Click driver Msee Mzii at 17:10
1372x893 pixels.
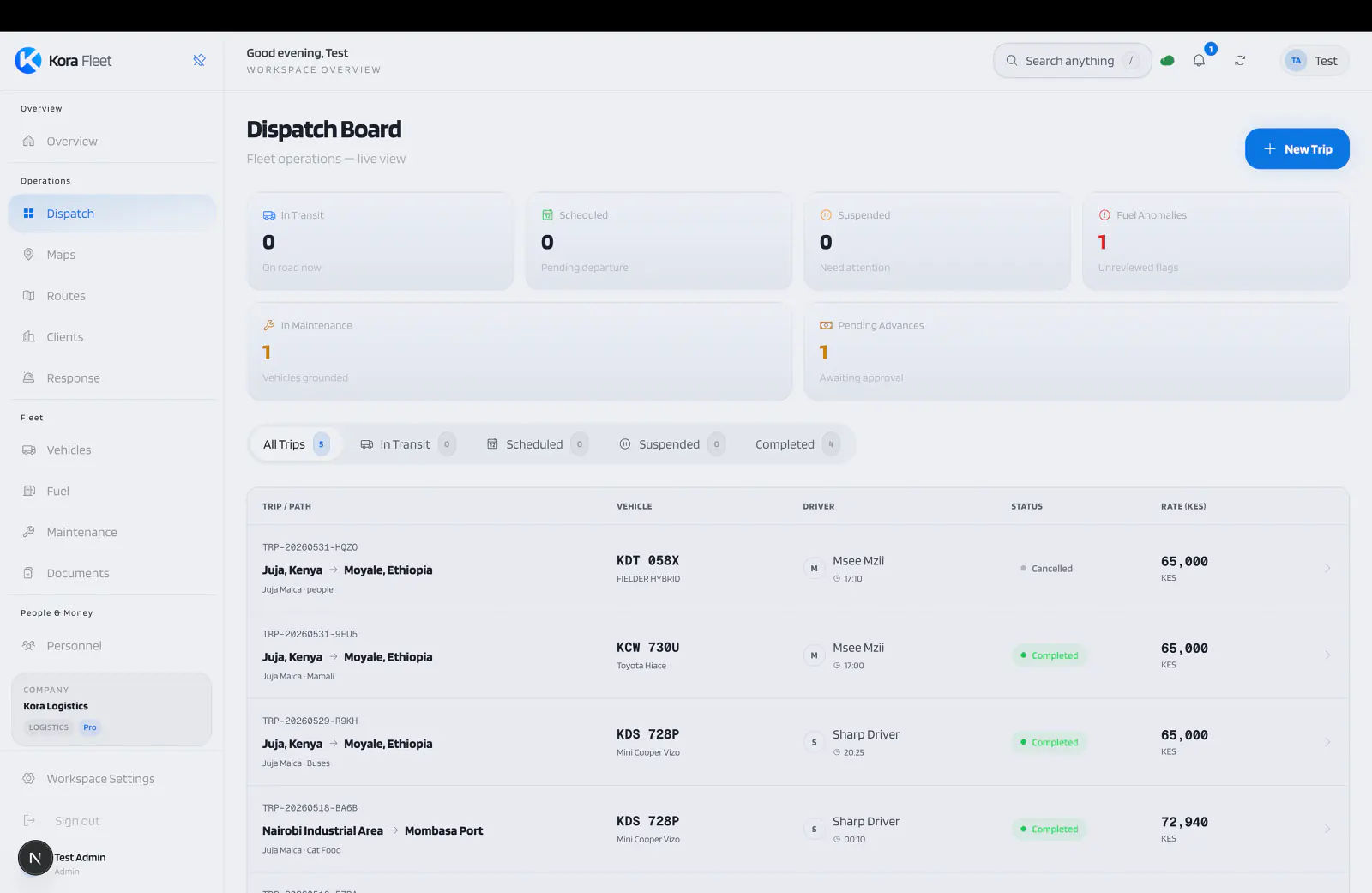858,561
